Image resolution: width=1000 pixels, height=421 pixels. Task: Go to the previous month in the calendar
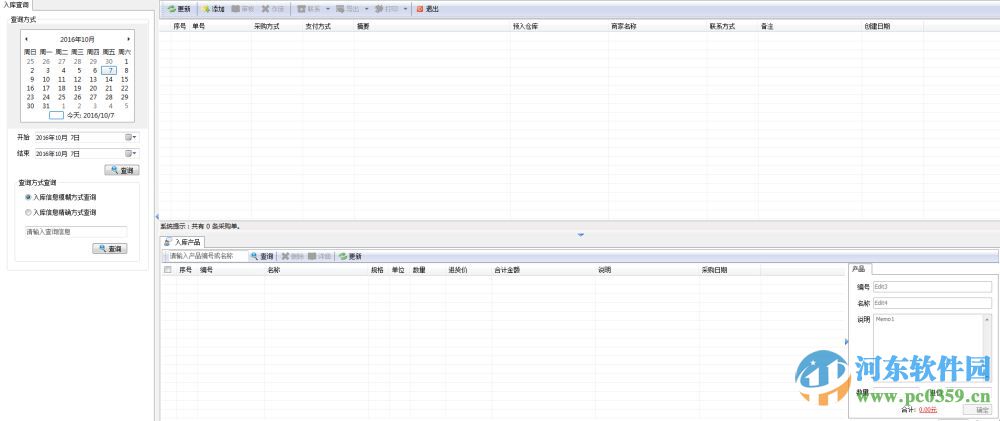coord(26,40)
